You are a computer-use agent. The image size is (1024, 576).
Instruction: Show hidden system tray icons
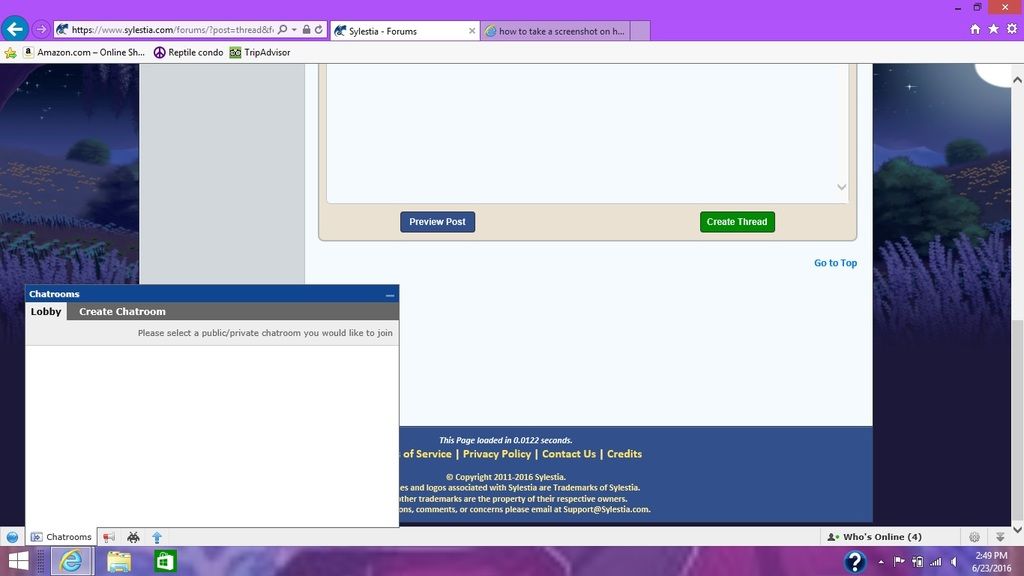coord(881,562)
